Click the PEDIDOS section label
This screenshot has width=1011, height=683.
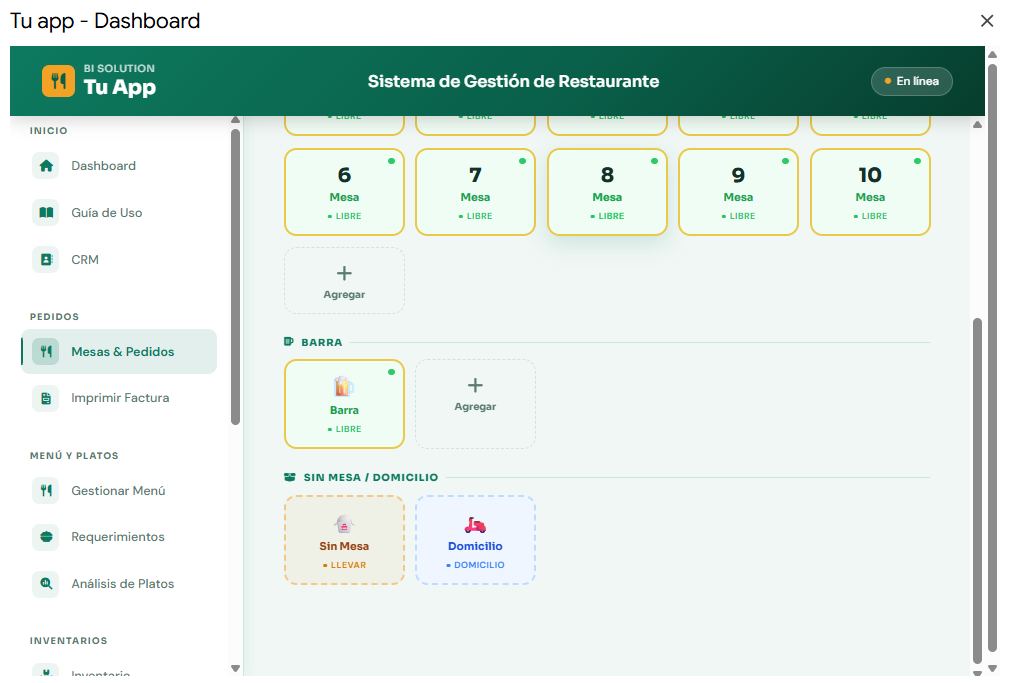click(x=54, y=317)
